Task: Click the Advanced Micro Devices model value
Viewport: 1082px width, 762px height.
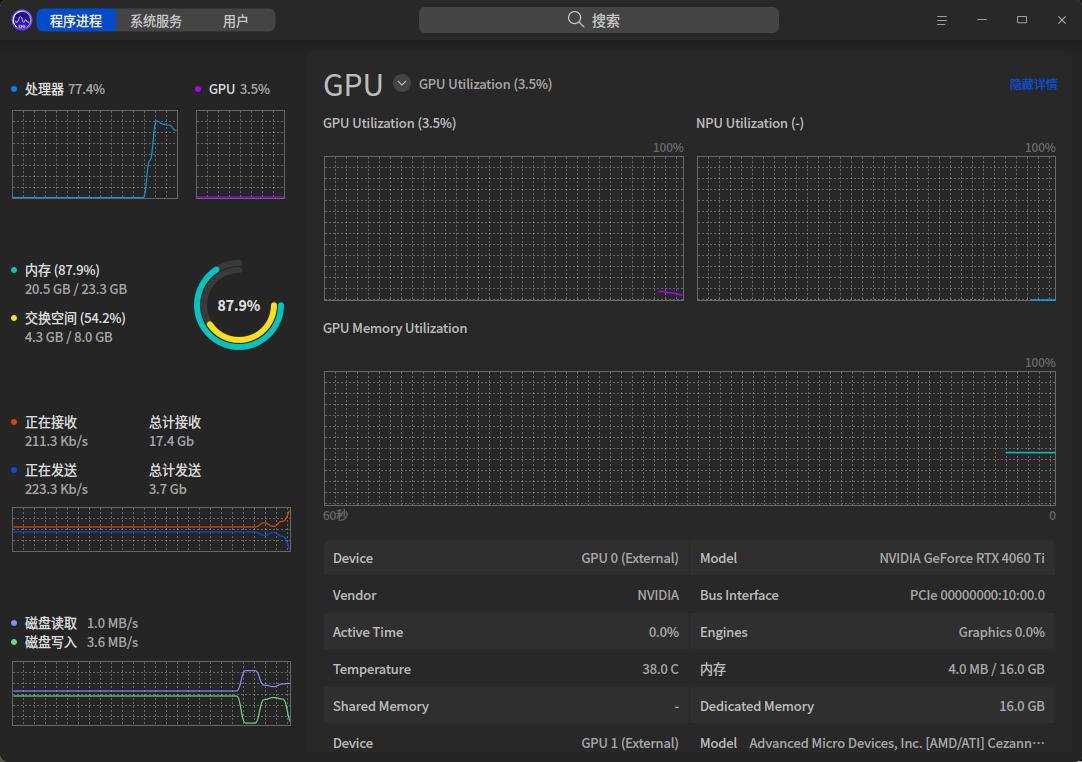Action: [897, 743]
